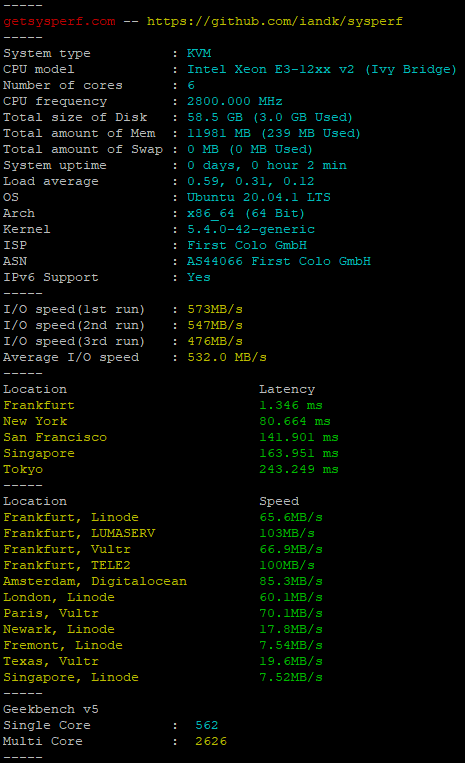The width and height of the screenshot is (465, 763).
Task: Click IPv6 Support value Yes
Action: [x=199, y=277]
